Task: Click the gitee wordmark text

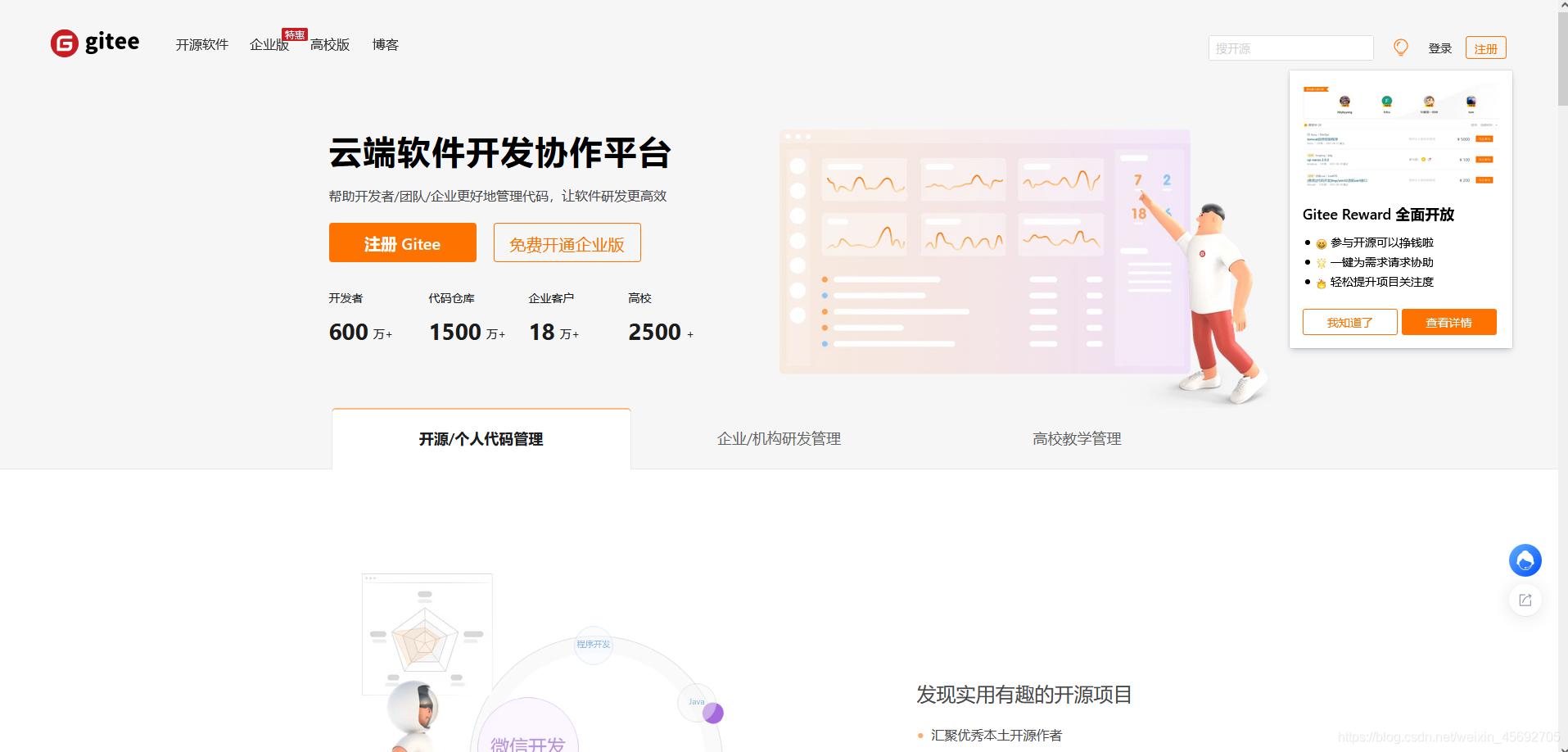Action: (112, 41)
